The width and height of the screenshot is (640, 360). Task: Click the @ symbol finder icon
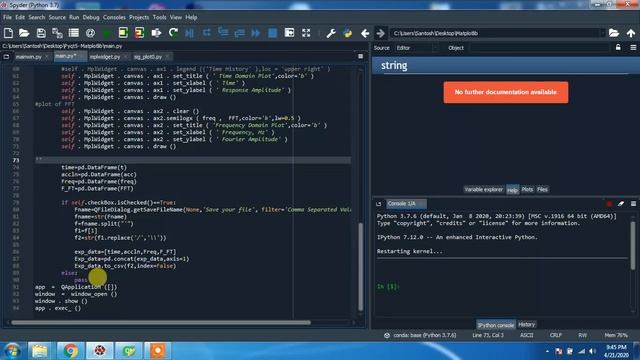click(x=90, y=33)
